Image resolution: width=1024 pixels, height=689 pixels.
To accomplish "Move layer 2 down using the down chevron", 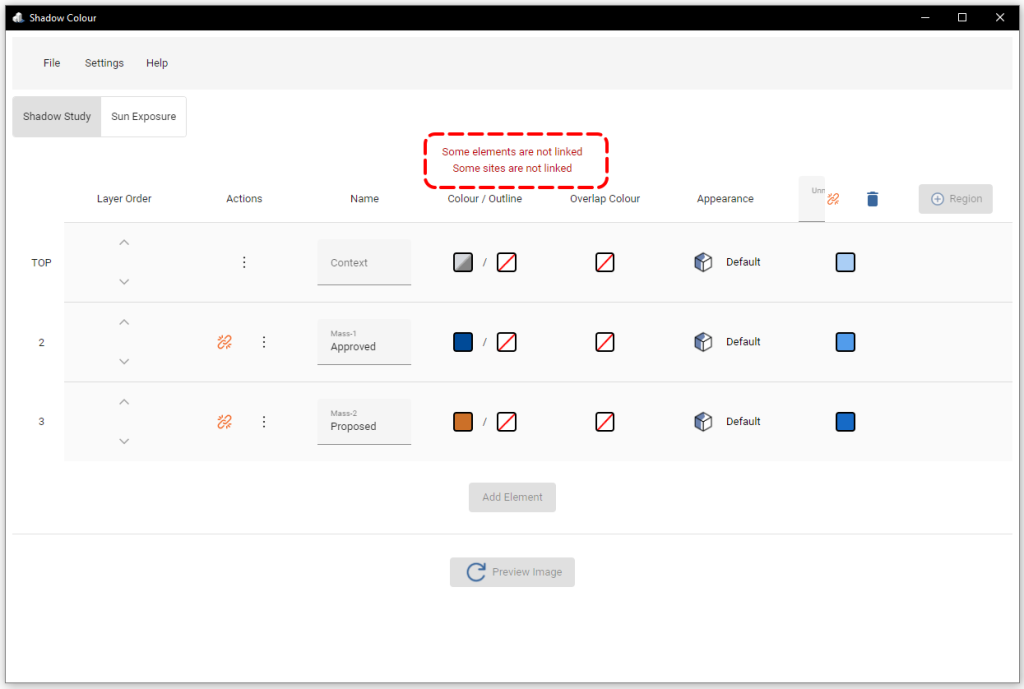I will pyautogui.click(x=124, y=361).
